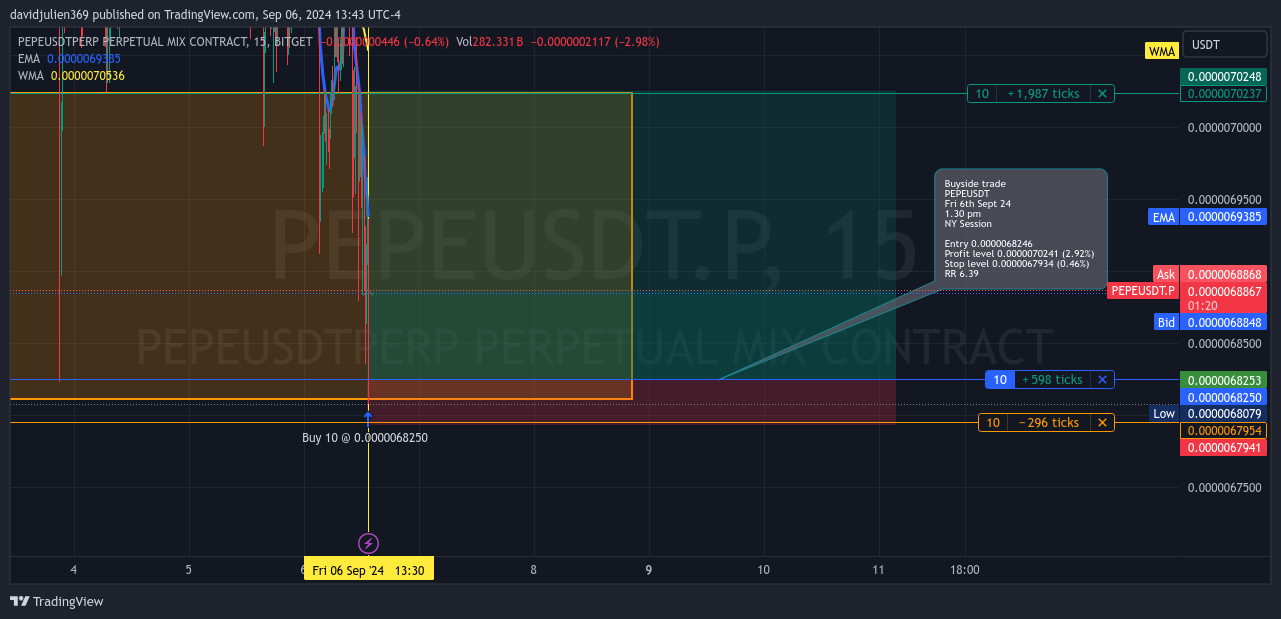Cancel the take-profit order with its X
The width and height of the screenshot is (1281, 619).
point(1102,93)
